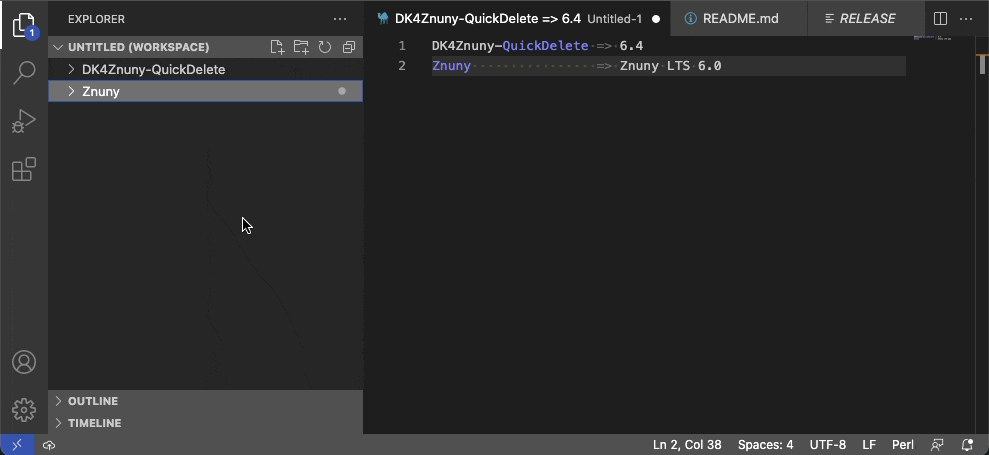The image size is (989, 455).
Task: Open the feedback icon in status bar
Action: coord(938,445)
